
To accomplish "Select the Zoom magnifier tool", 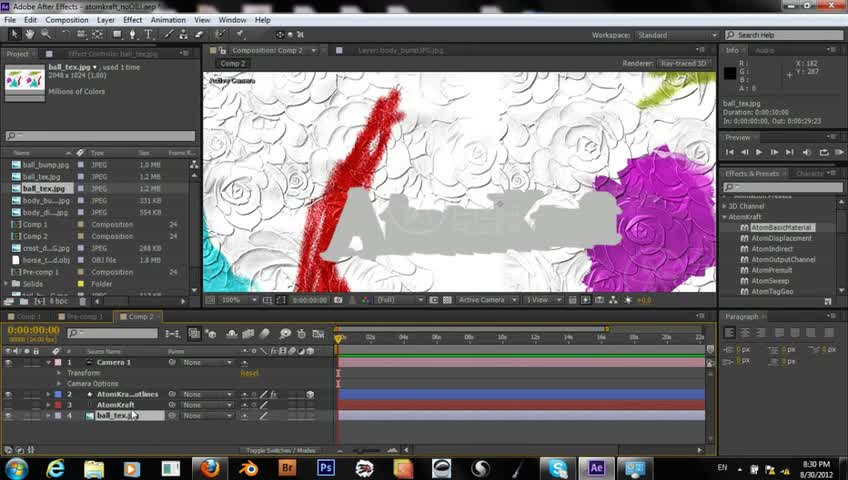I will [x=46, y=34].
